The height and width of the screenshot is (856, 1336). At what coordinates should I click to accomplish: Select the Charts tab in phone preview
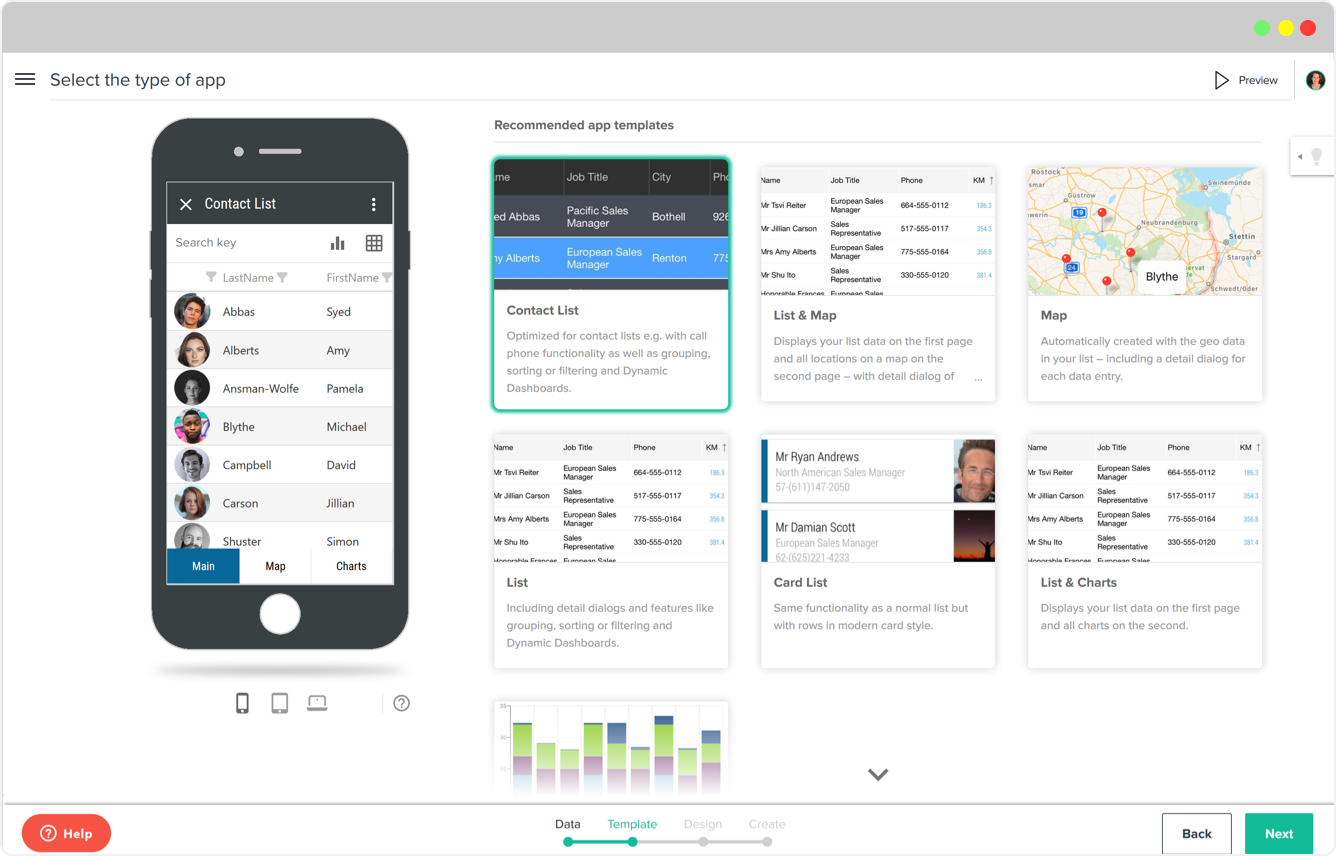pyautogui.click(x=351, y=566)
